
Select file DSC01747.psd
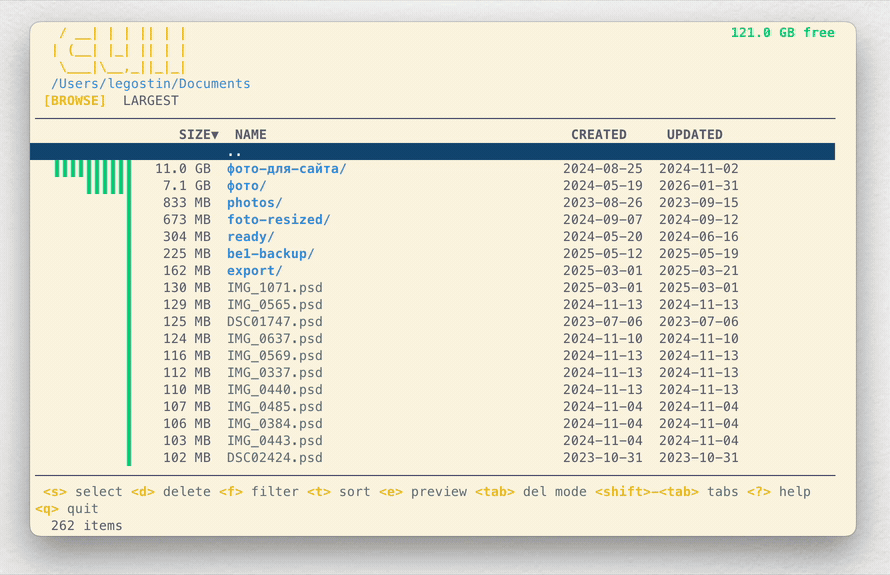(x=275, y=322)
